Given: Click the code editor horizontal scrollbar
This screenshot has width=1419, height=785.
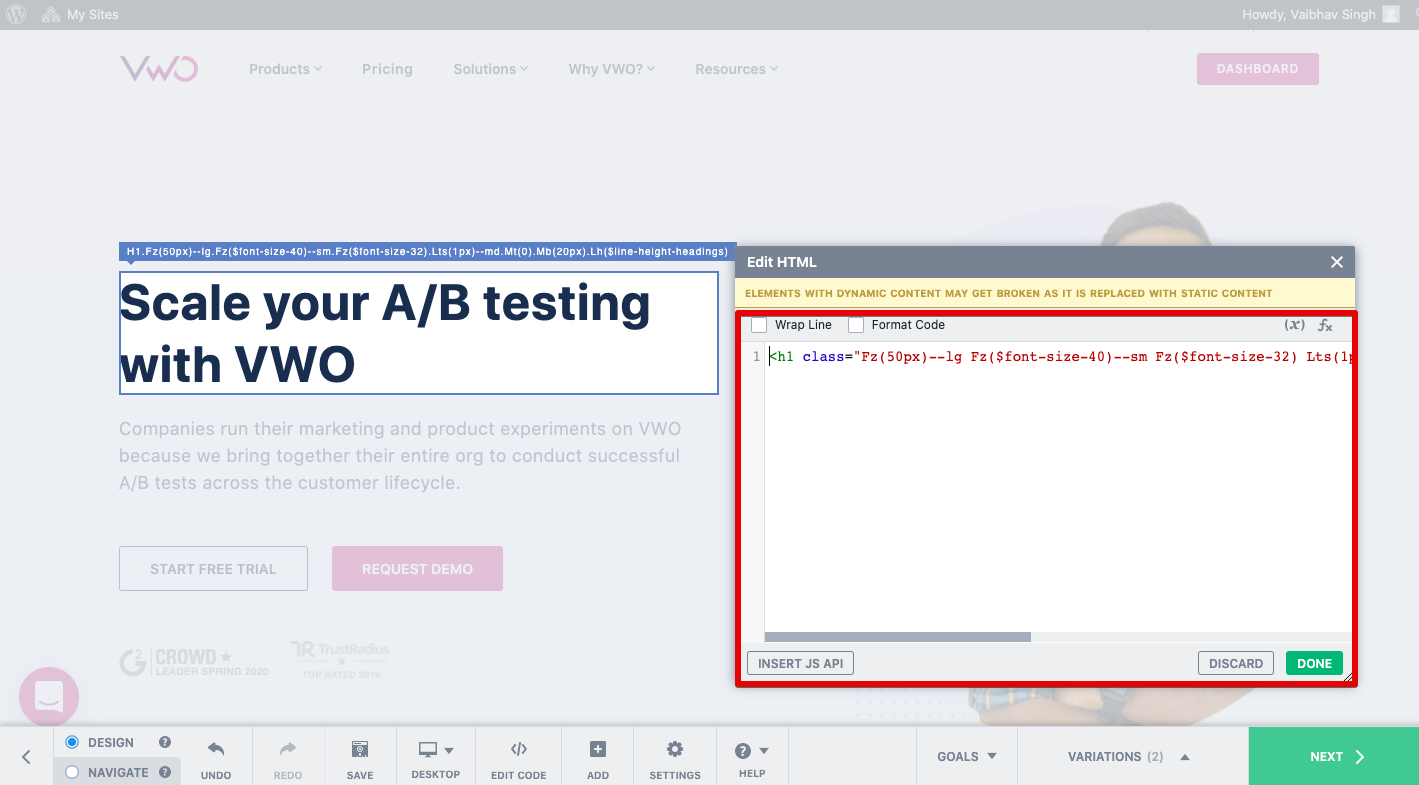Looking at the screenshot, I should [897, 637].
